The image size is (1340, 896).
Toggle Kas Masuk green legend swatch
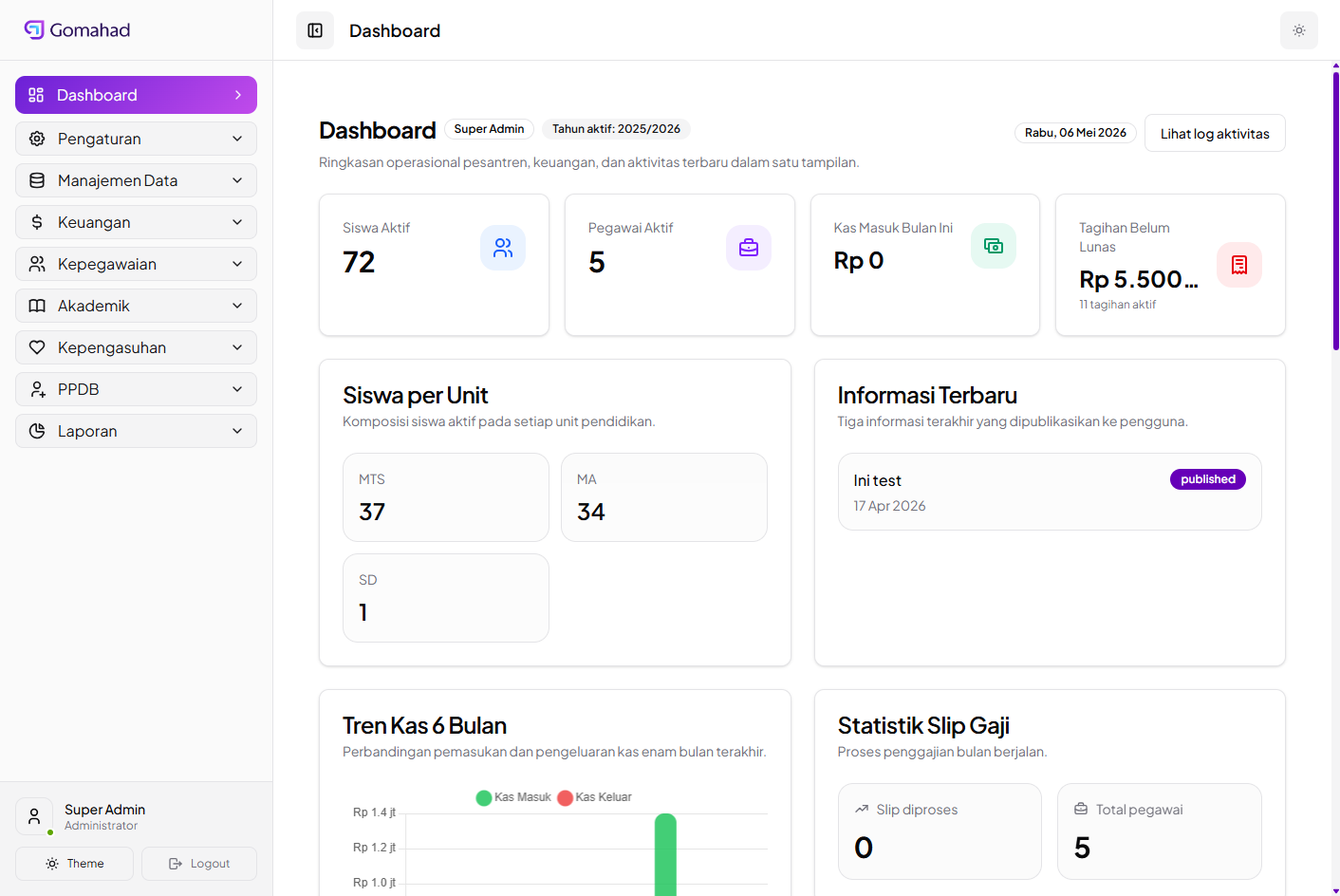[x=484, y=797]
